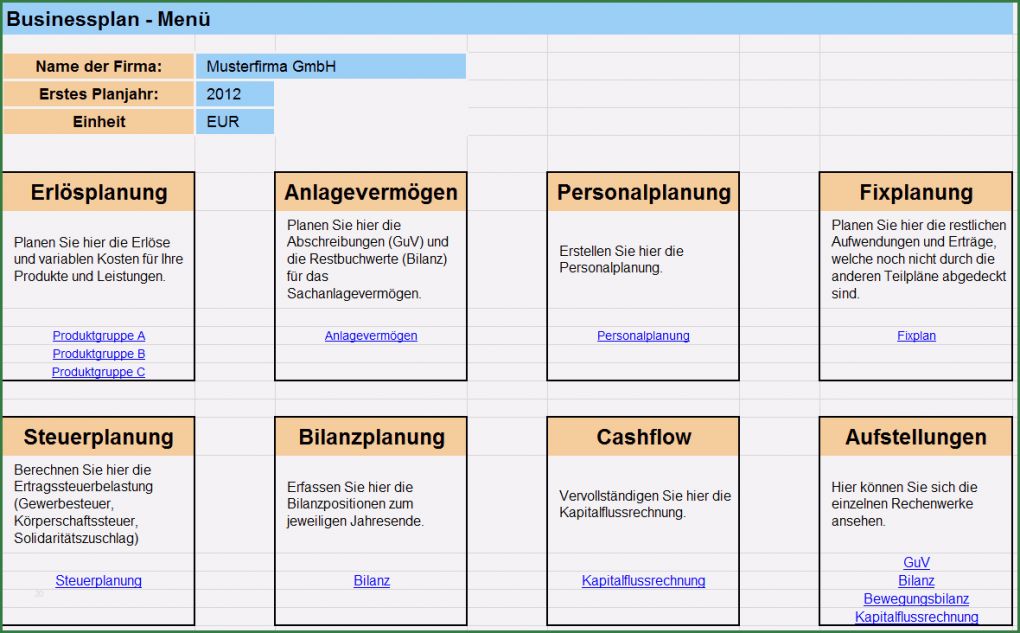Click the Erlösplanung section header
Image resolution: width=1020 pixels, height=633 pixels.
[x=98, y=191]
